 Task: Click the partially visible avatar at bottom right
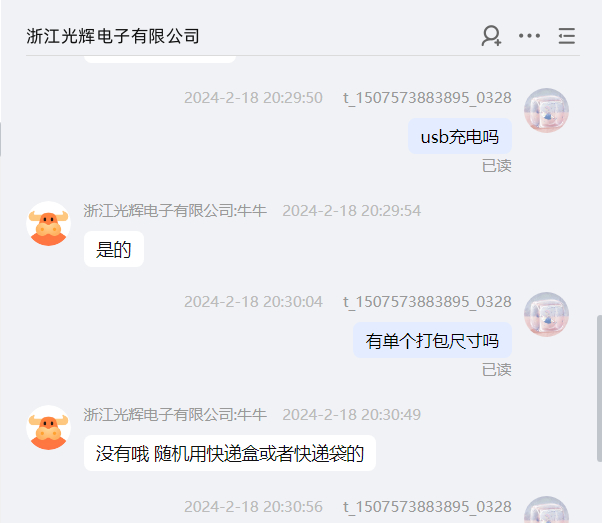(546, 510)
